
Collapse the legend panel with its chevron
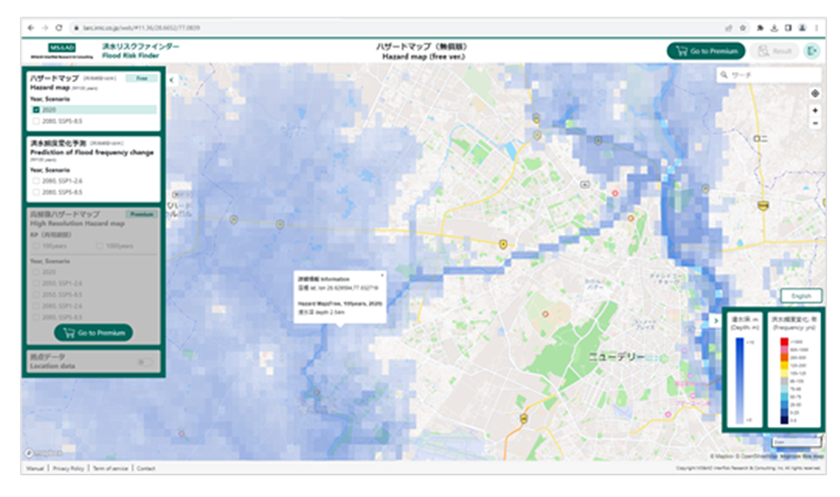[716, 321]
